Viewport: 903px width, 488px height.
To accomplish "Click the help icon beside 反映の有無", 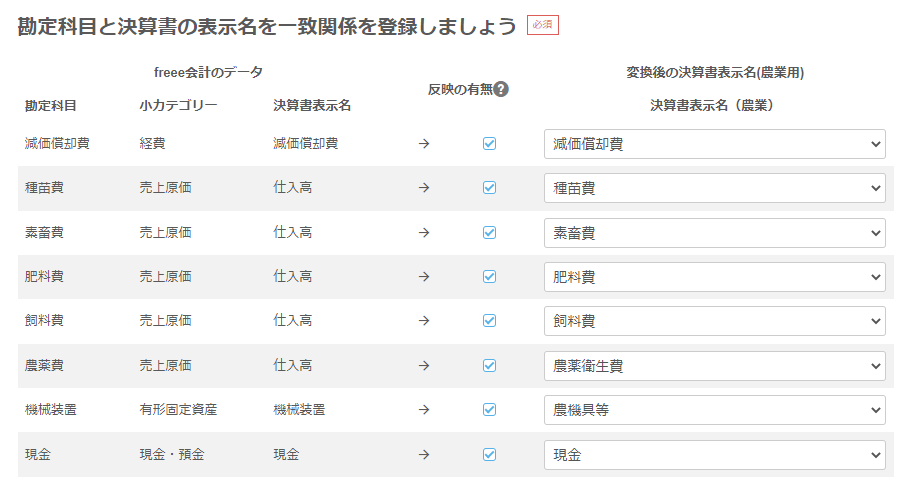I will (501, 89).
